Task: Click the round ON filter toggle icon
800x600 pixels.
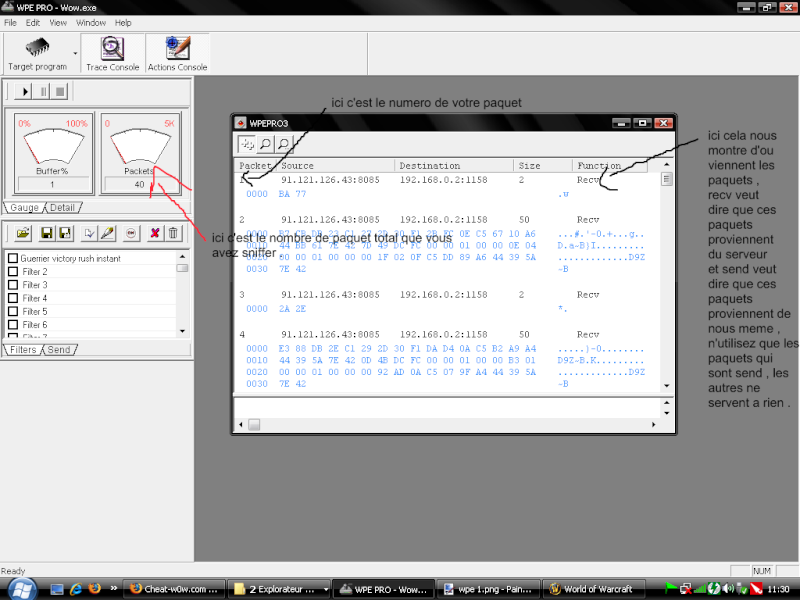Action: tap(131, 233)
